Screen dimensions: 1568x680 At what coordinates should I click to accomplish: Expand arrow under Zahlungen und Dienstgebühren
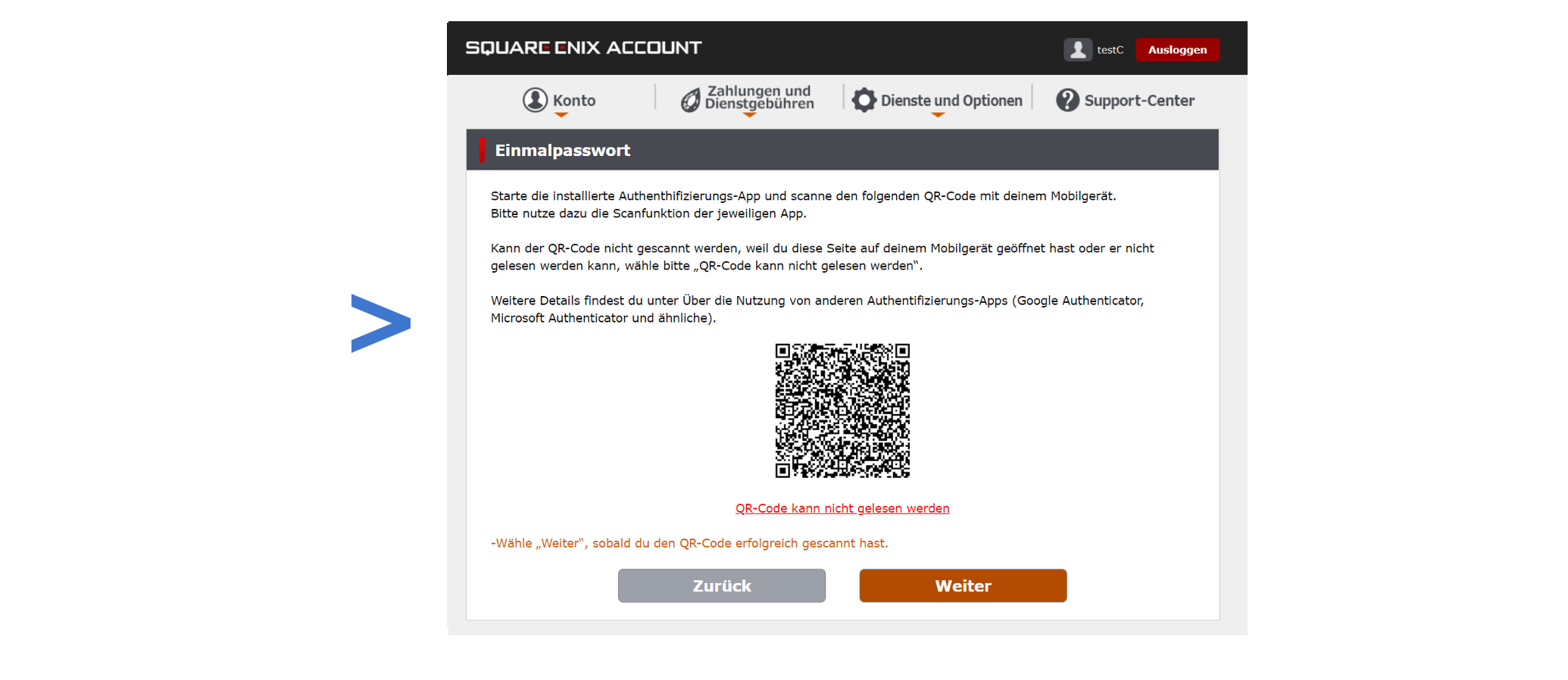pos(749,115)
